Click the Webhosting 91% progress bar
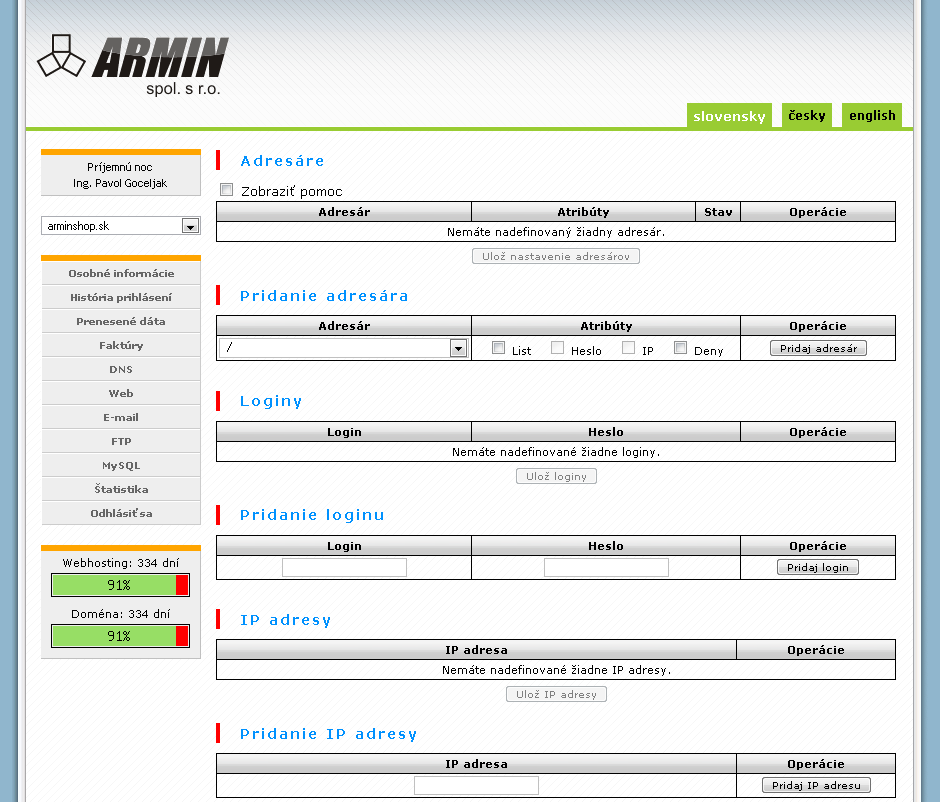940x802 pixels. [120, 585]
